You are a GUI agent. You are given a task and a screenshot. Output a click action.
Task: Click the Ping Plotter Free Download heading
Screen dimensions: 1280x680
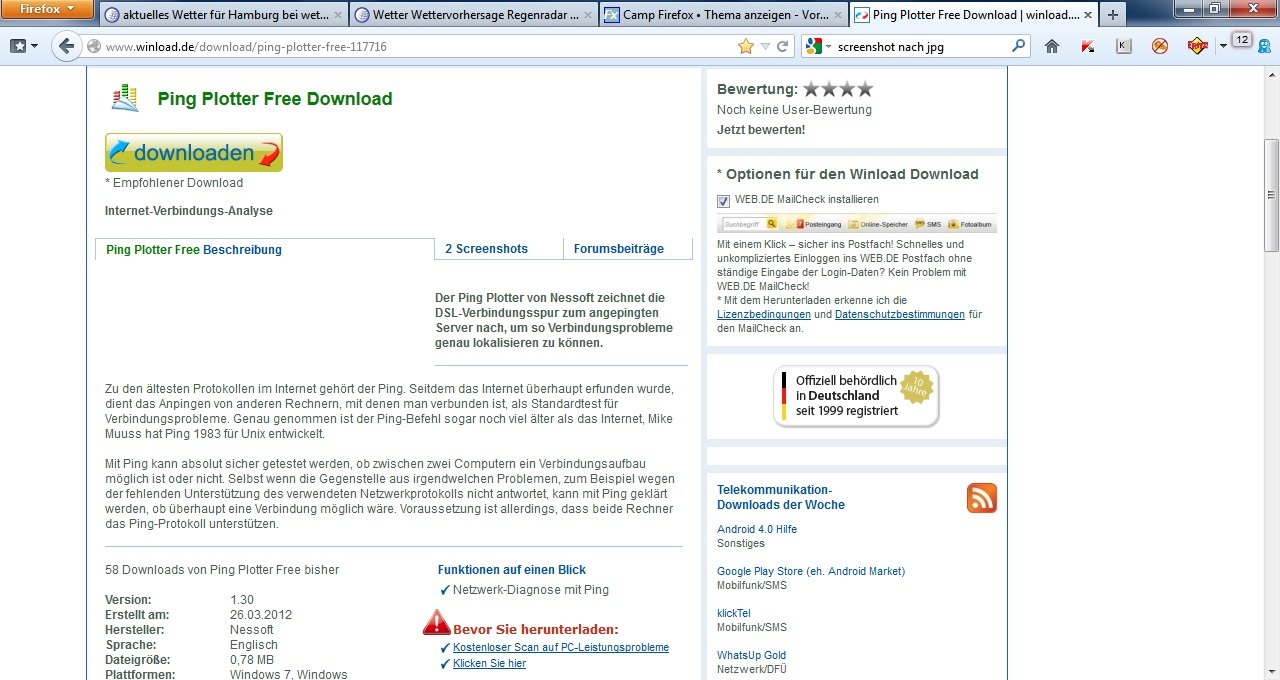275,99
